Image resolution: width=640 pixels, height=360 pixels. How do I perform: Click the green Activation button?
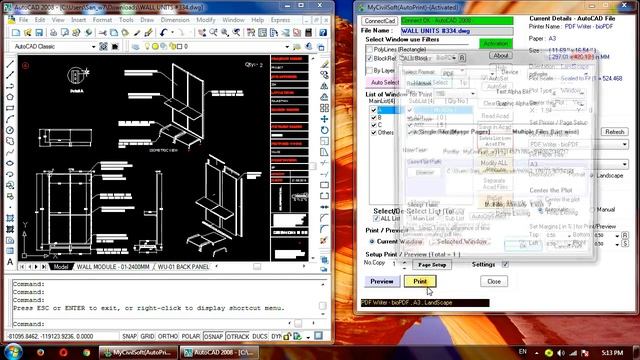496,43
